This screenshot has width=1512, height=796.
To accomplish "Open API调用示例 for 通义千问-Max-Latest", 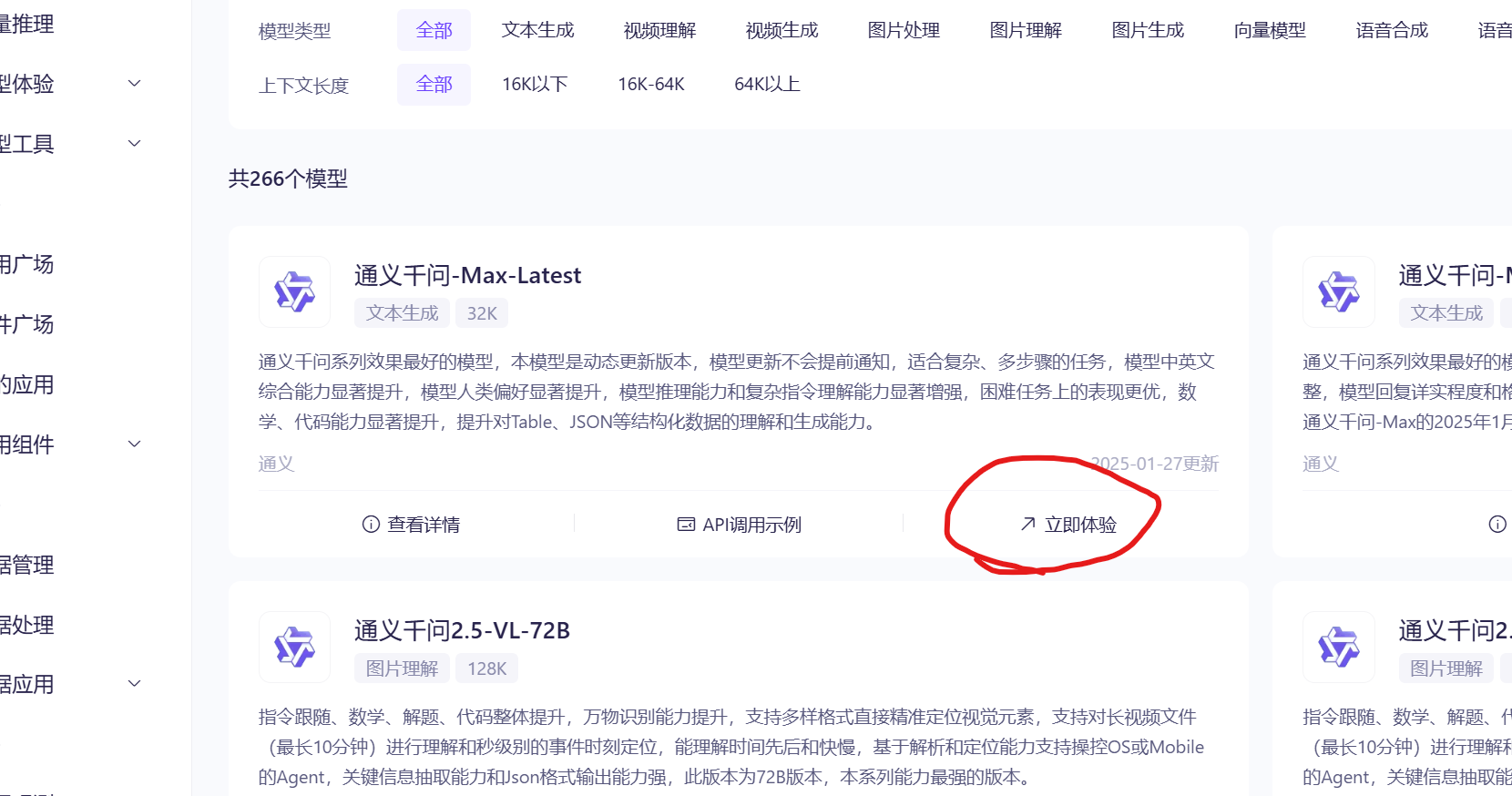I will 740,524.
